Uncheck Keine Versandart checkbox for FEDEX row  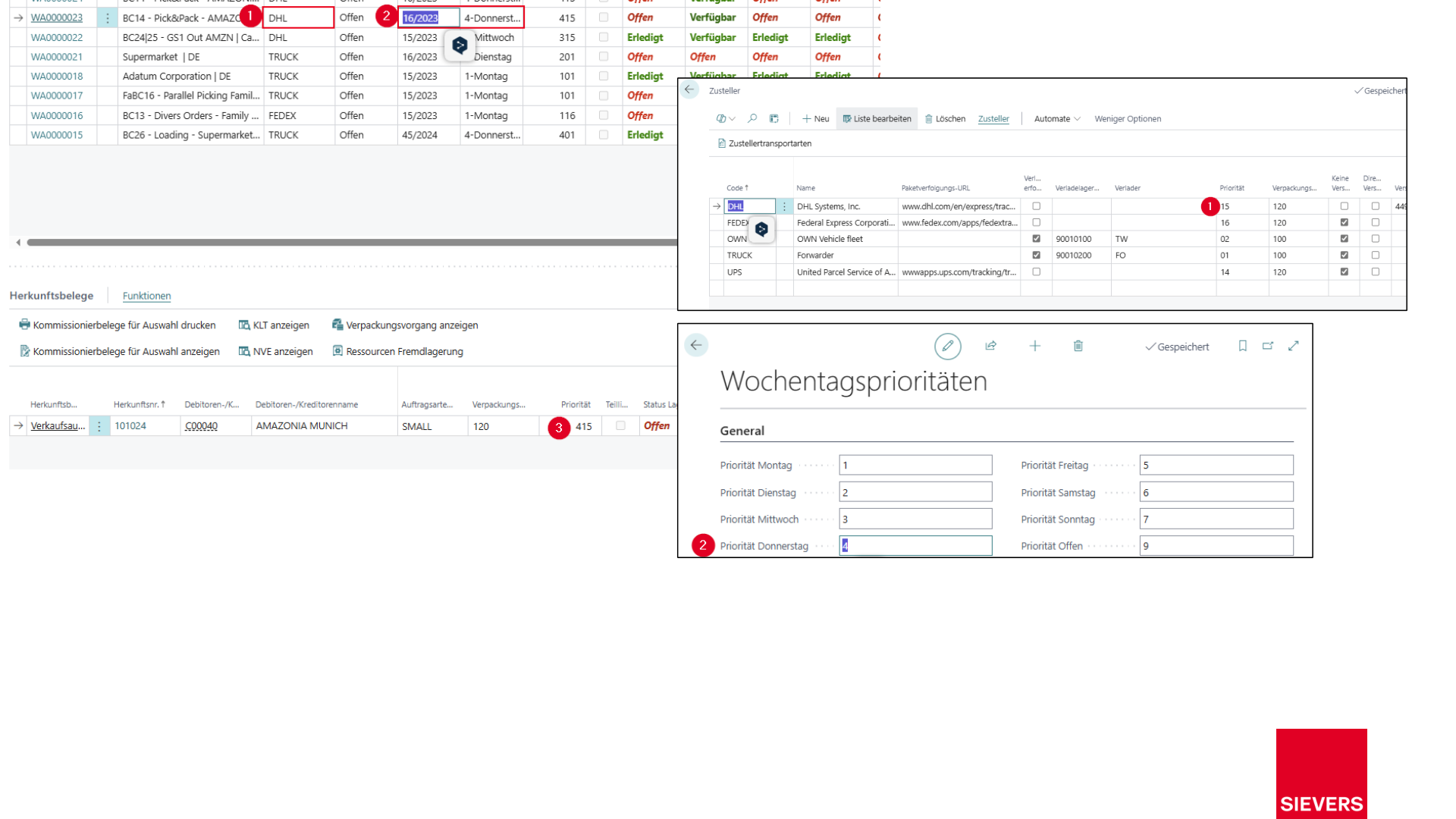point(1345,222)
